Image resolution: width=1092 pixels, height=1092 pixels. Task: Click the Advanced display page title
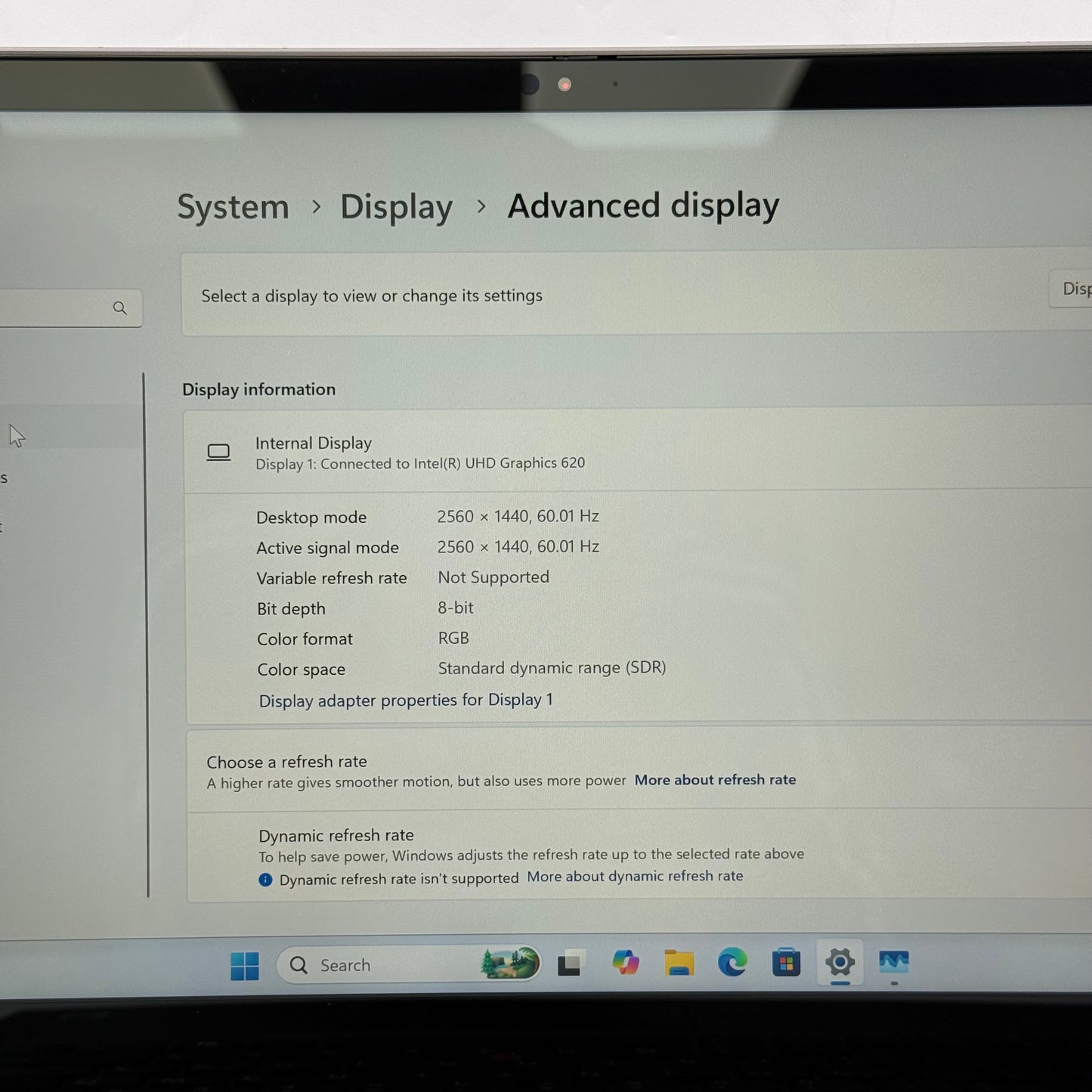643,206
